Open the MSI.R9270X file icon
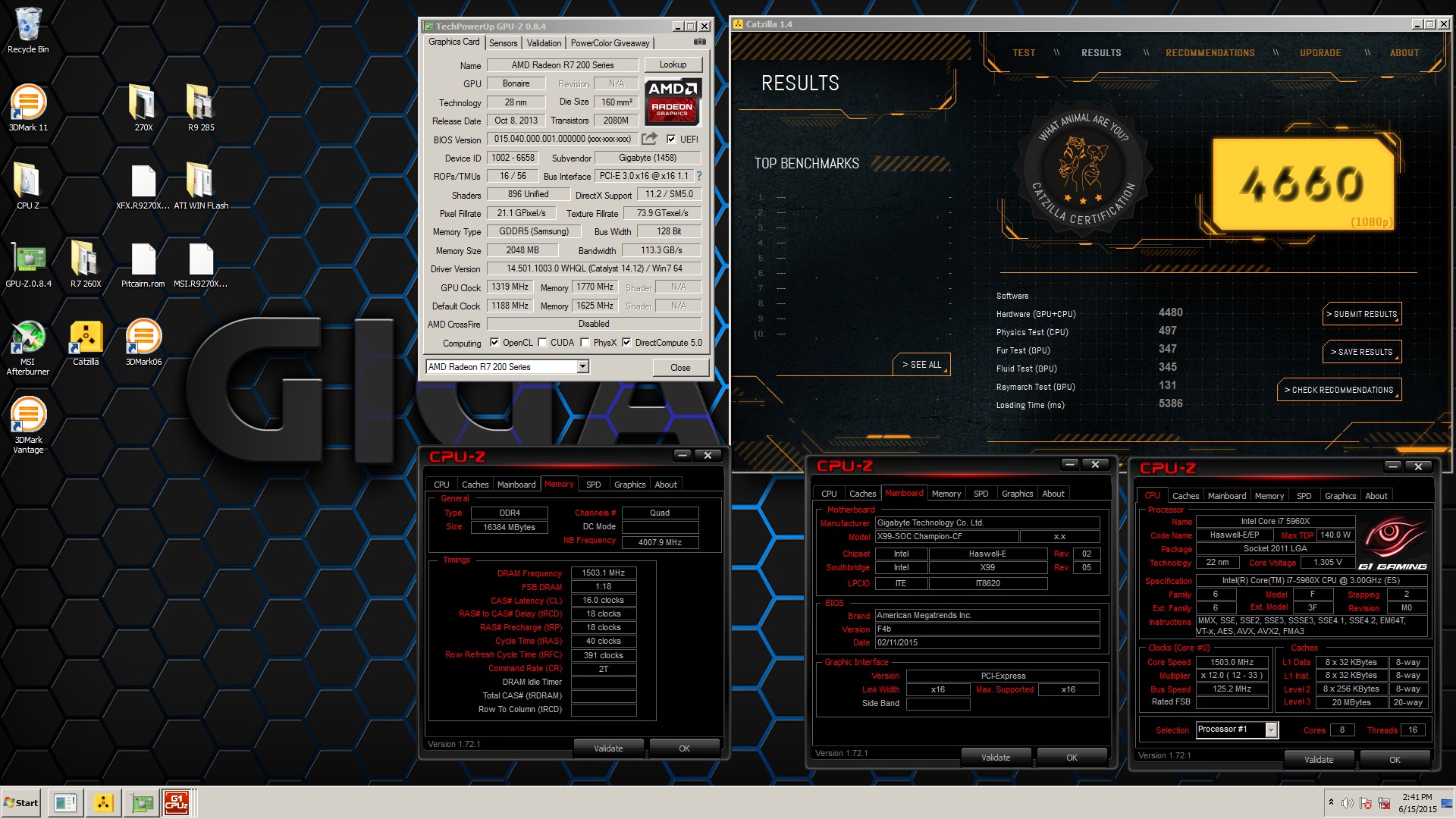 [x=201, y=264]
